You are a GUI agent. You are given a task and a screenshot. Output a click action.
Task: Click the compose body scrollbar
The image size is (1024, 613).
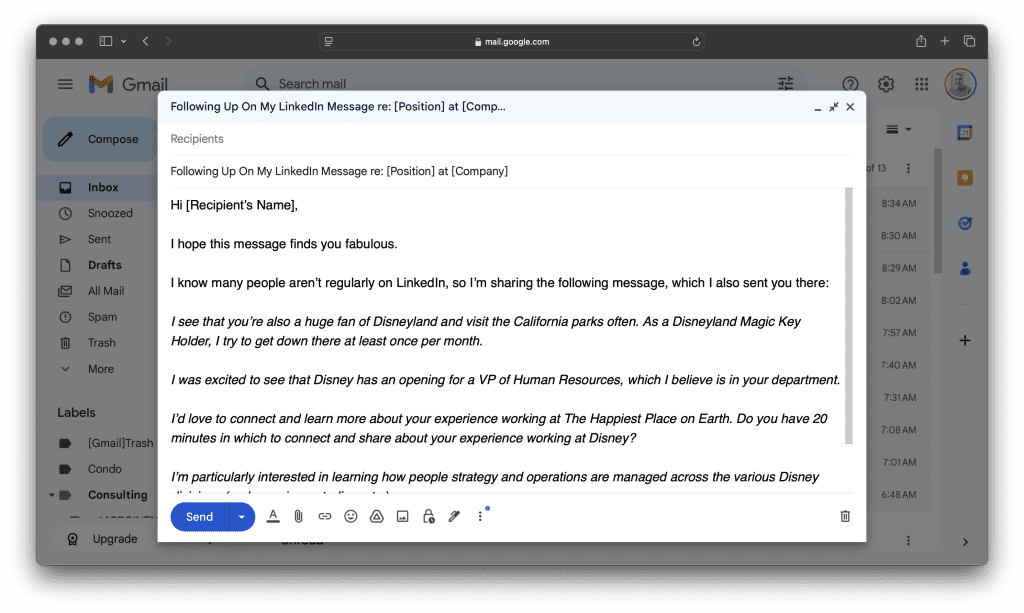click(x=848, y=316)
